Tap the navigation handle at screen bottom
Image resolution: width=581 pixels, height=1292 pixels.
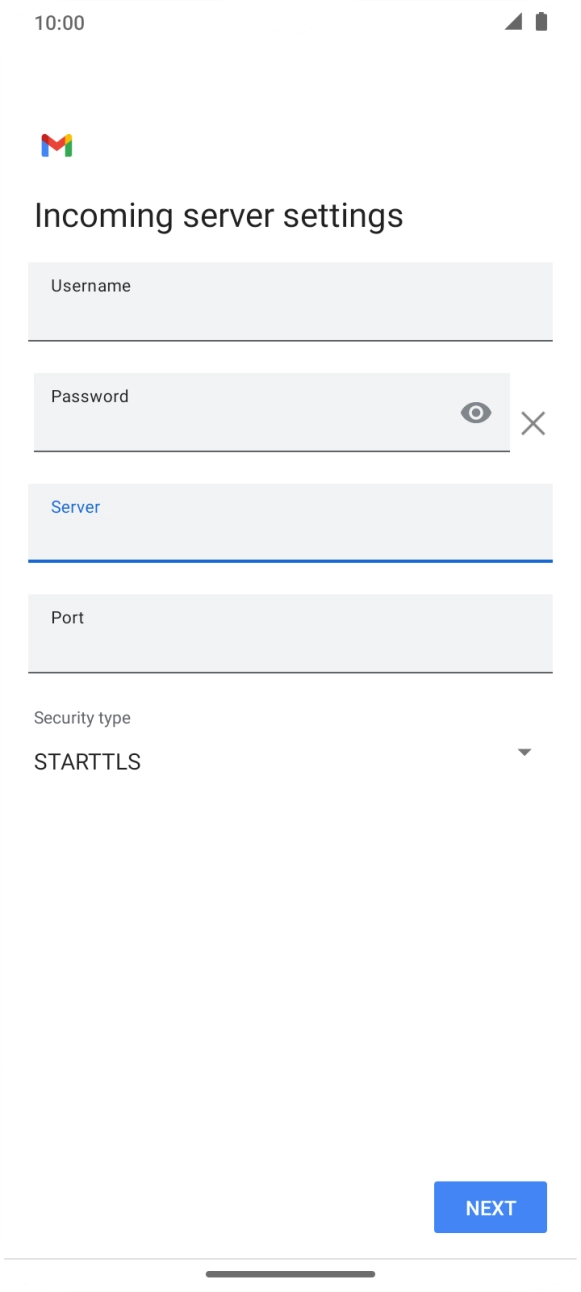[290, 1274]
